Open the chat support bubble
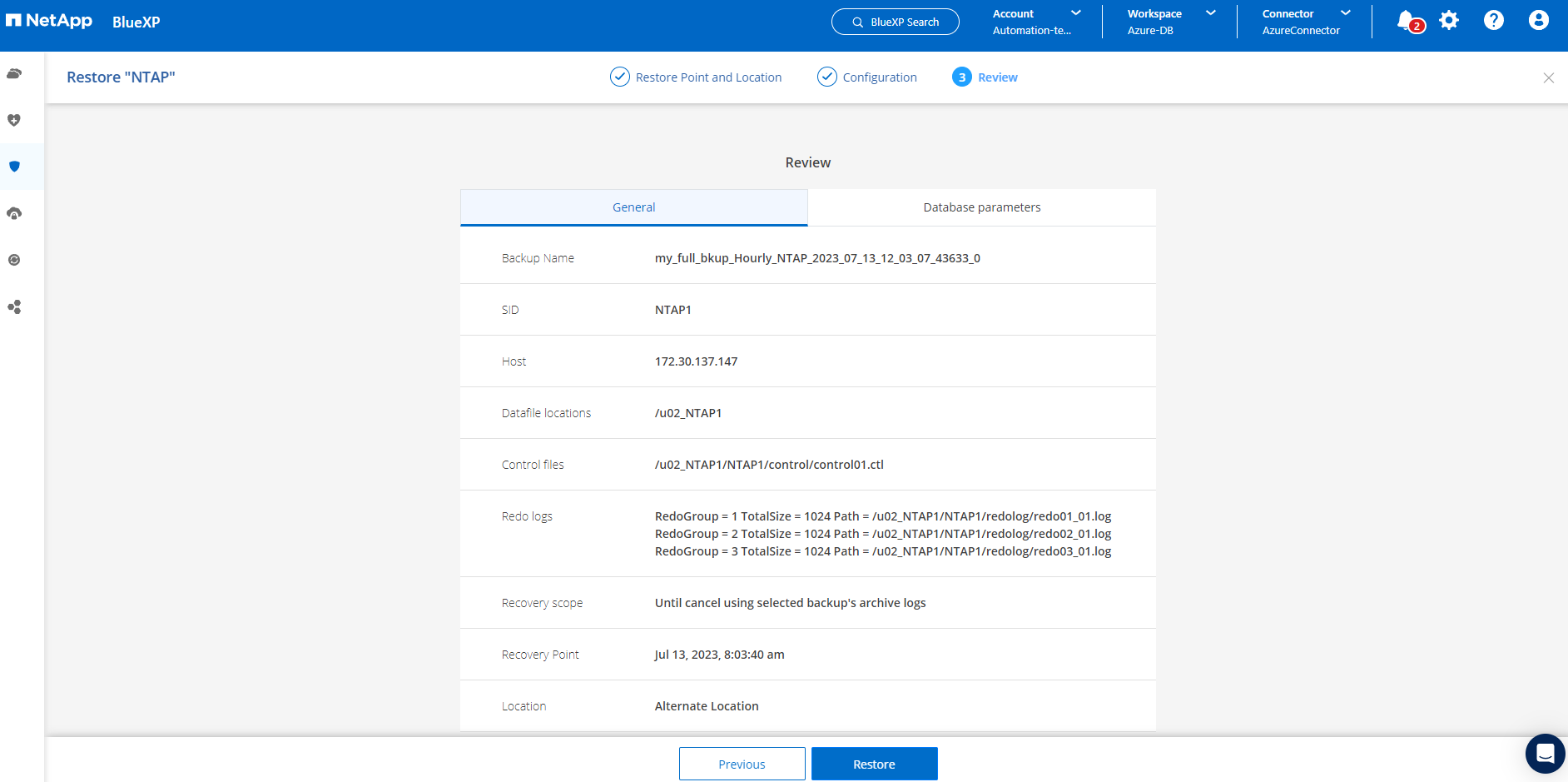This screenshot has height=782, width=1568. click(1545, 754)
